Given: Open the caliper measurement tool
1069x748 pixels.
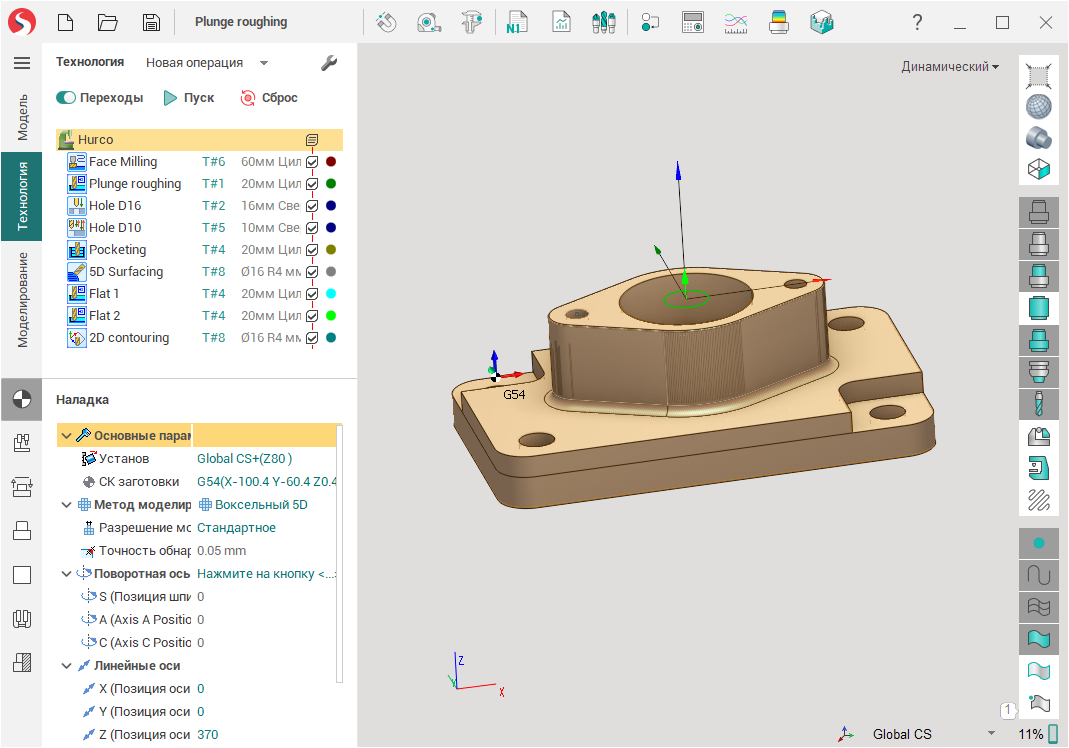Looking at the screenshot, I should point(473,22).
